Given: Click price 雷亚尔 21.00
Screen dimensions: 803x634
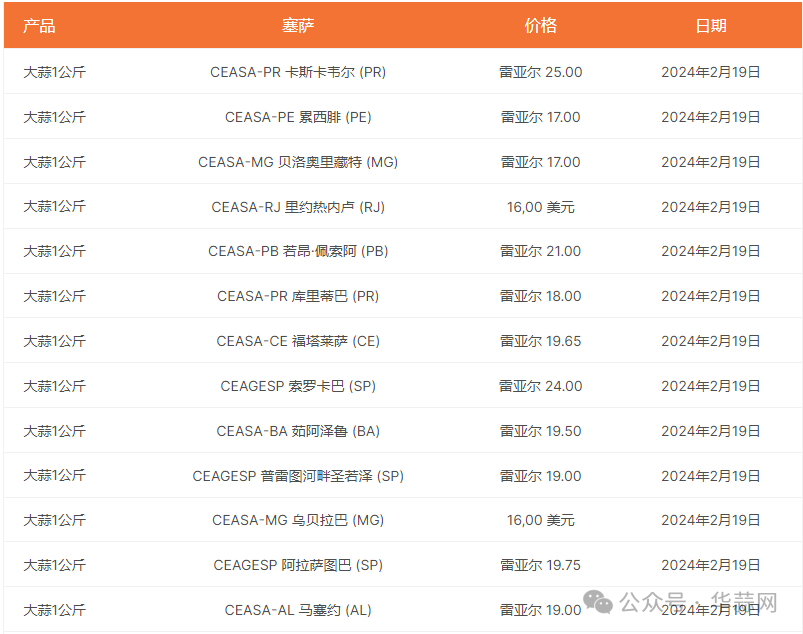Looking at the screenshot, I should coord(540,251).
